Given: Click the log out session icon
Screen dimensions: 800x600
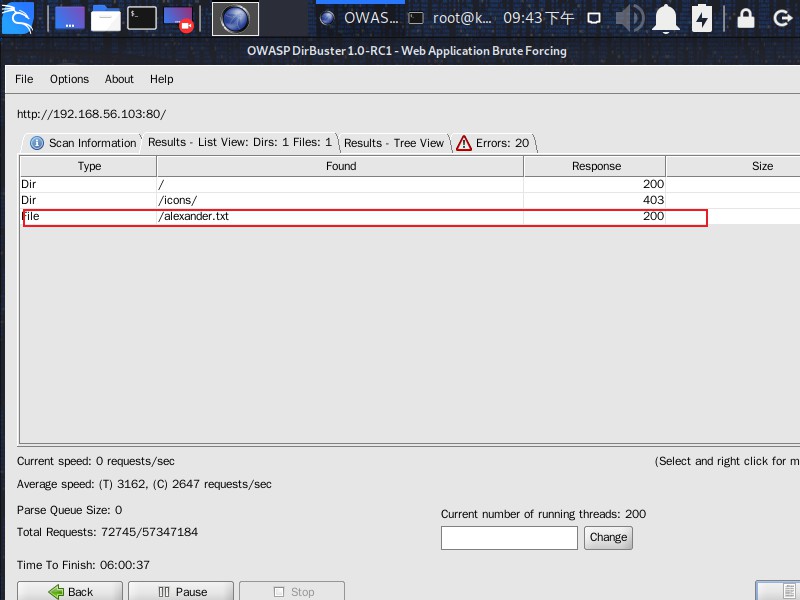Looking at the screenshot, I should (x=782, y=19).
